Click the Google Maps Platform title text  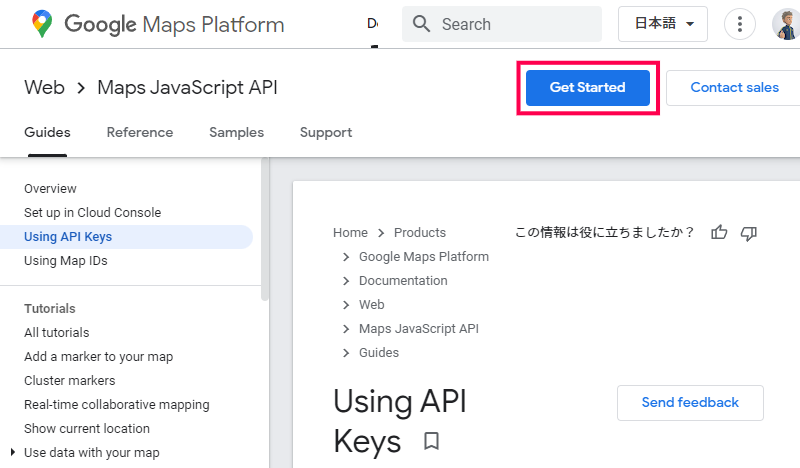[x=174, y=24]
